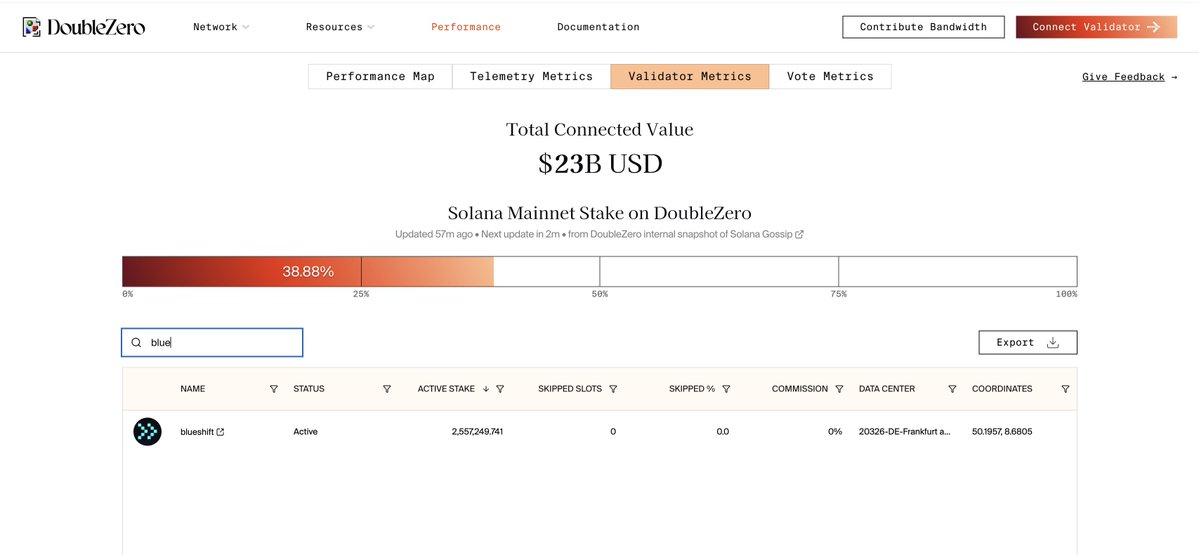Open the Data Center column filter
Screen dimensions: 1199x555
[952, 389]
